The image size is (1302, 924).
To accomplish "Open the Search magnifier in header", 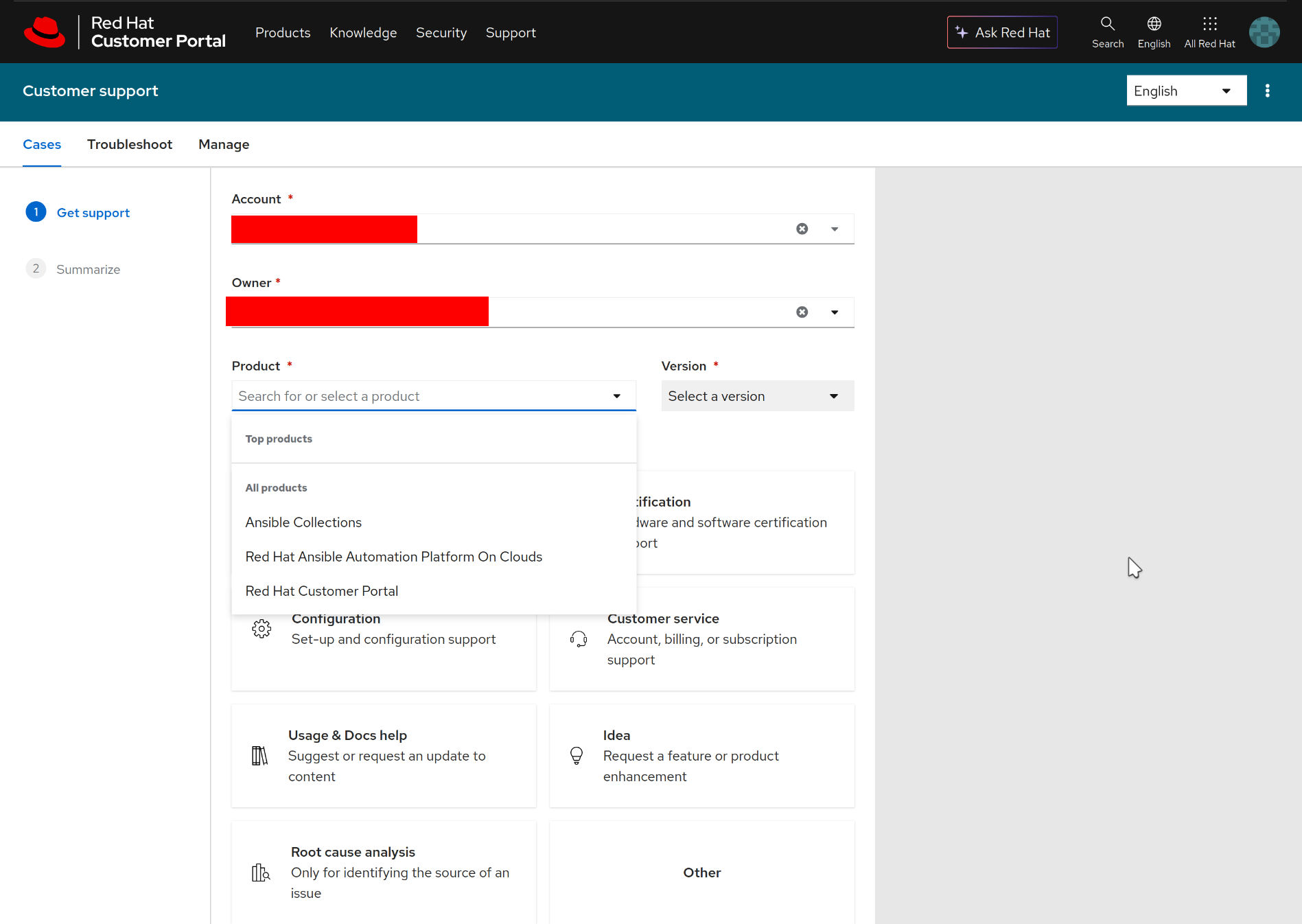I will click(1107, 32).
